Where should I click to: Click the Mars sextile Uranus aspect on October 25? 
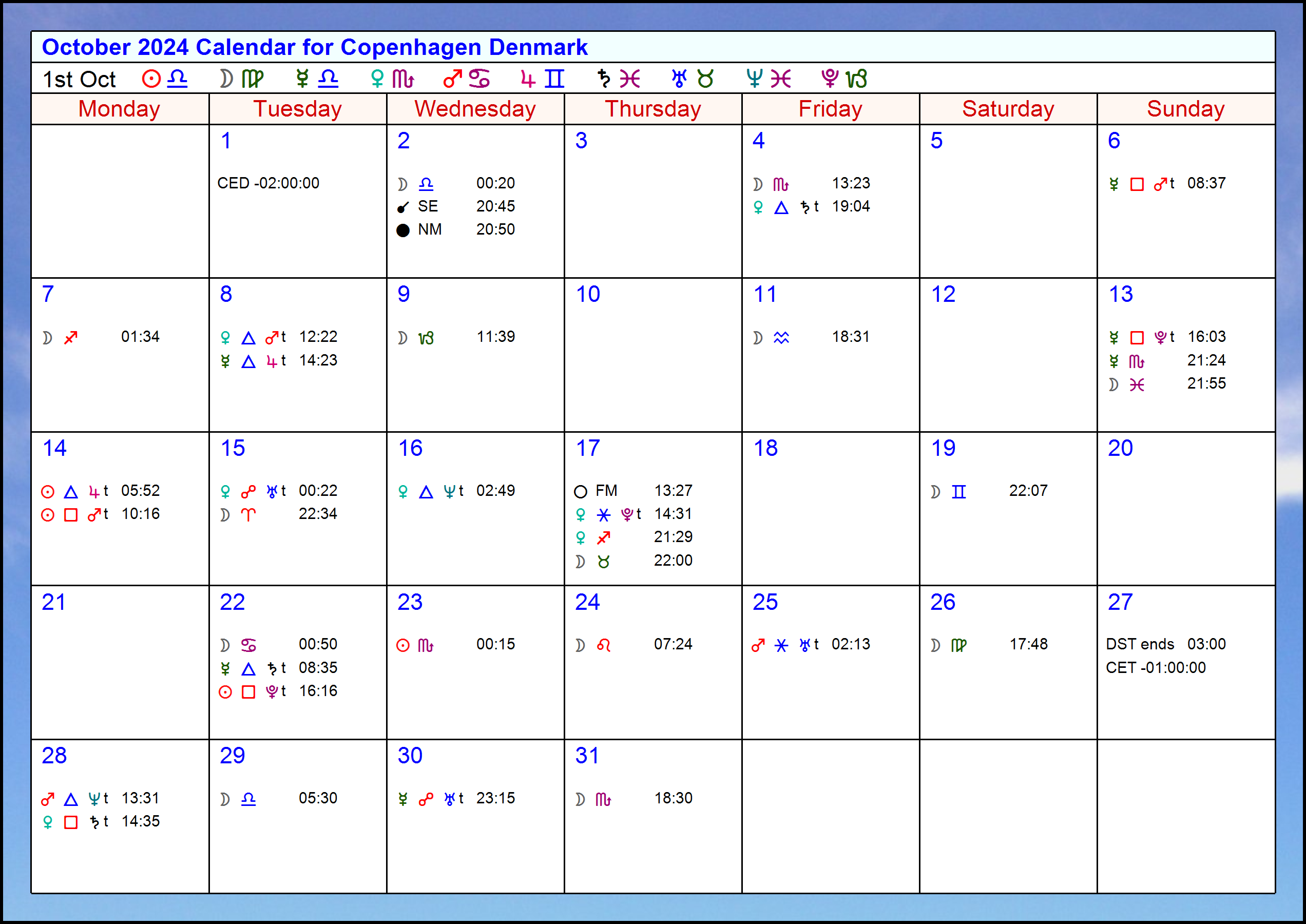pyautogui.click(x=785, y=645)
